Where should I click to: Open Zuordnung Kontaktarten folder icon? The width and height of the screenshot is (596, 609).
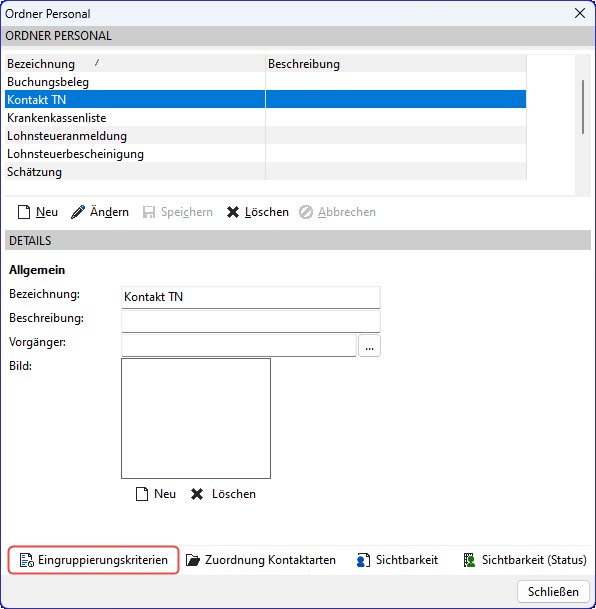click(x=193, y=560)
